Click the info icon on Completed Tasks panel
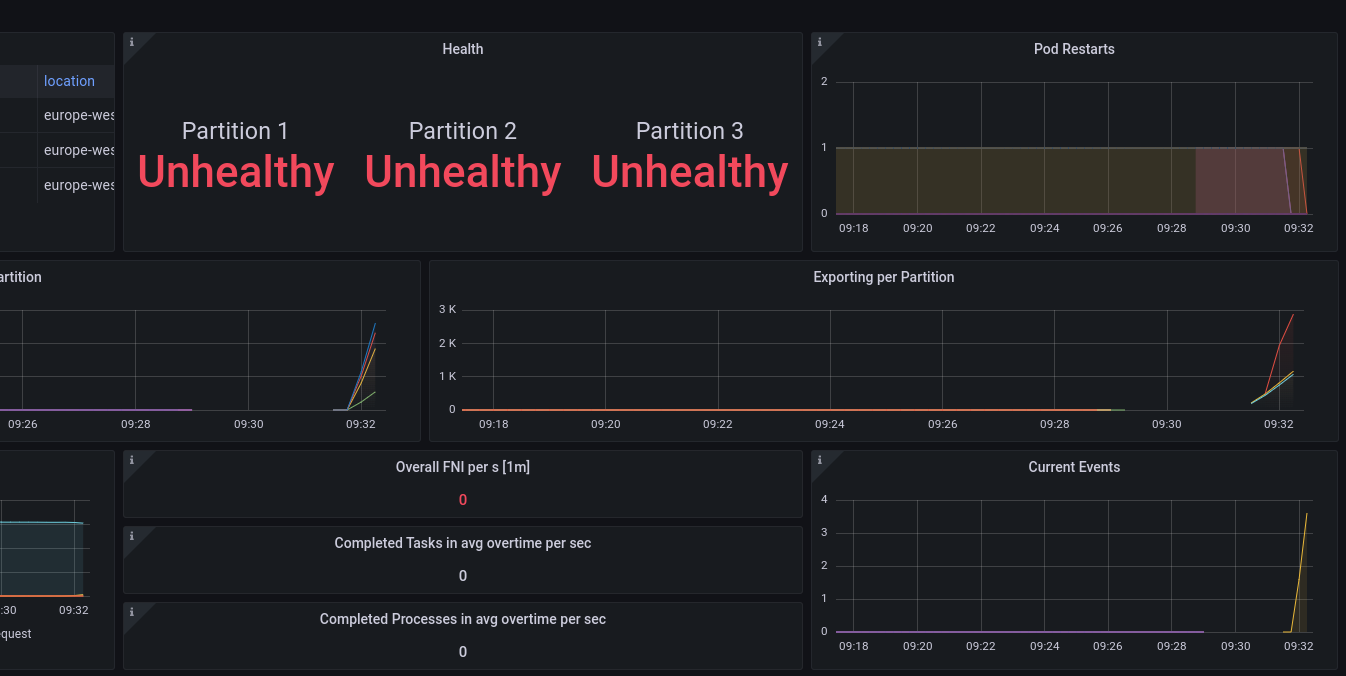The image size is (1346, 676). click(131, 536)
